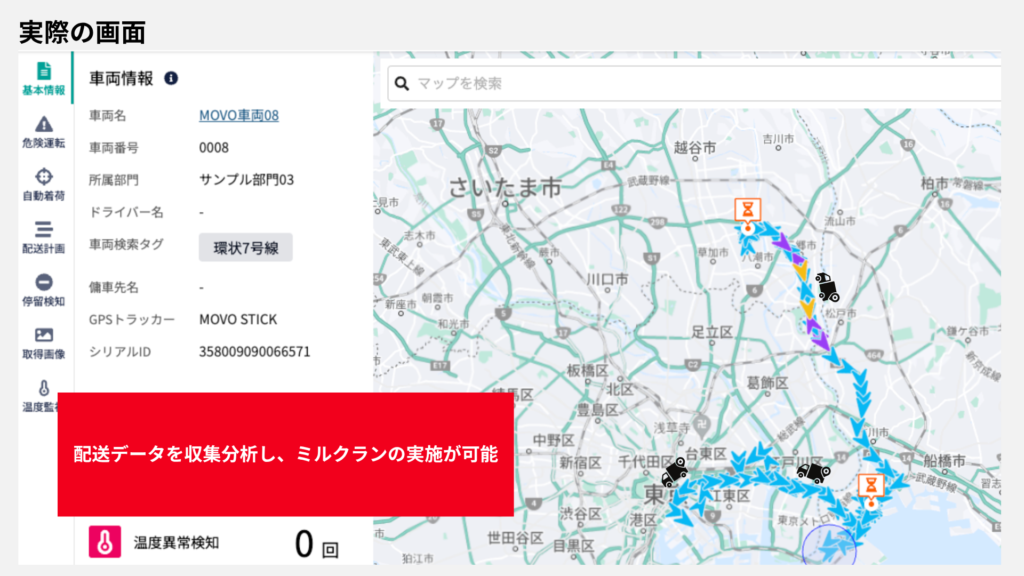The image size is (1024, 576).
Task: Click the blue circle at map bottom
Action: [x=829, y=550]
